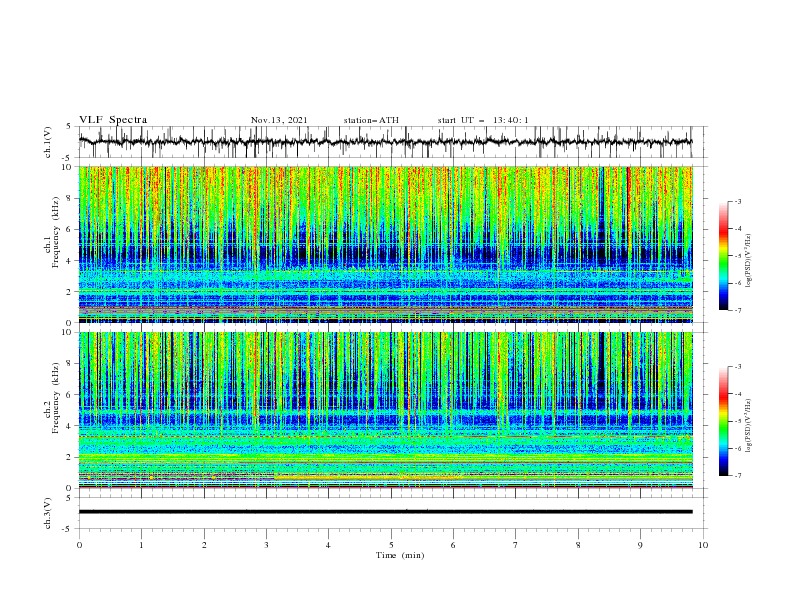Click the "start UT = 13:40:1" text
The height and width of the screenshot is (612, 792).
[x=483, y=120]
